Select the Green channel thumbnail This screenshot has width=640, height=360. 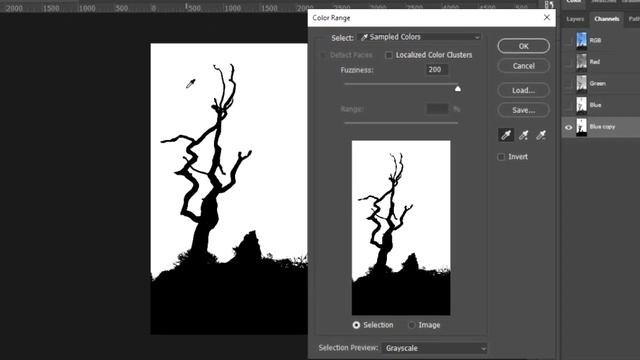click(x=581, y=84)
